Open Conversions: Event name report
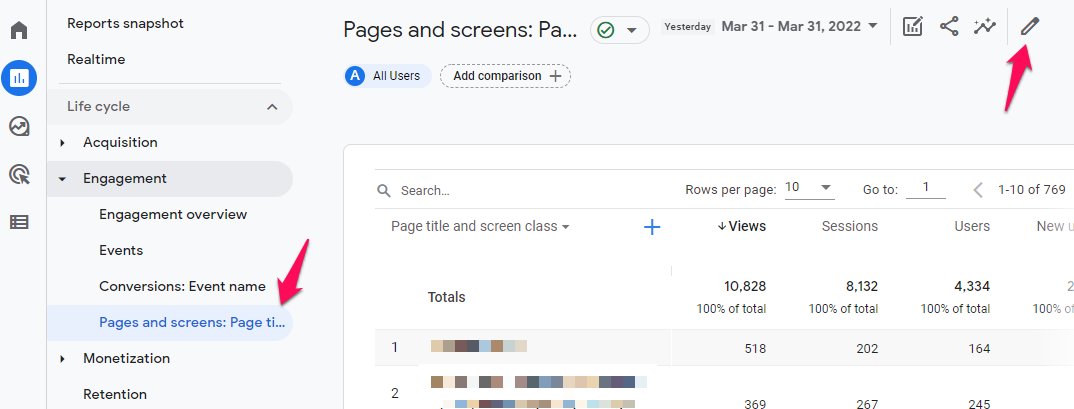Viewport: 1074px width, 409px height. click(182, 286)
